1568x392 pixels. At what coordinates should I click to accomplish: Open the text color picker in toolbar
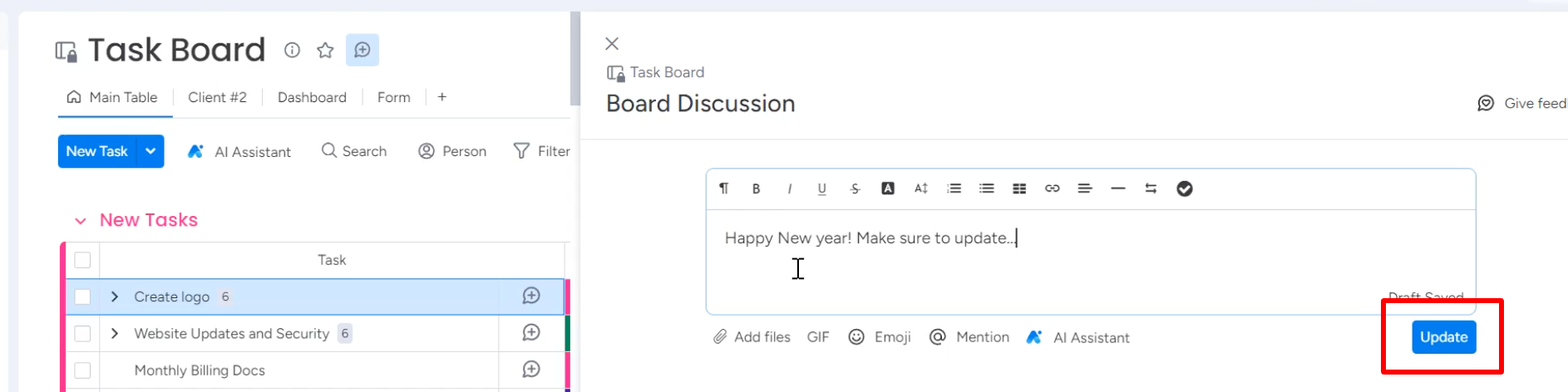888,189
